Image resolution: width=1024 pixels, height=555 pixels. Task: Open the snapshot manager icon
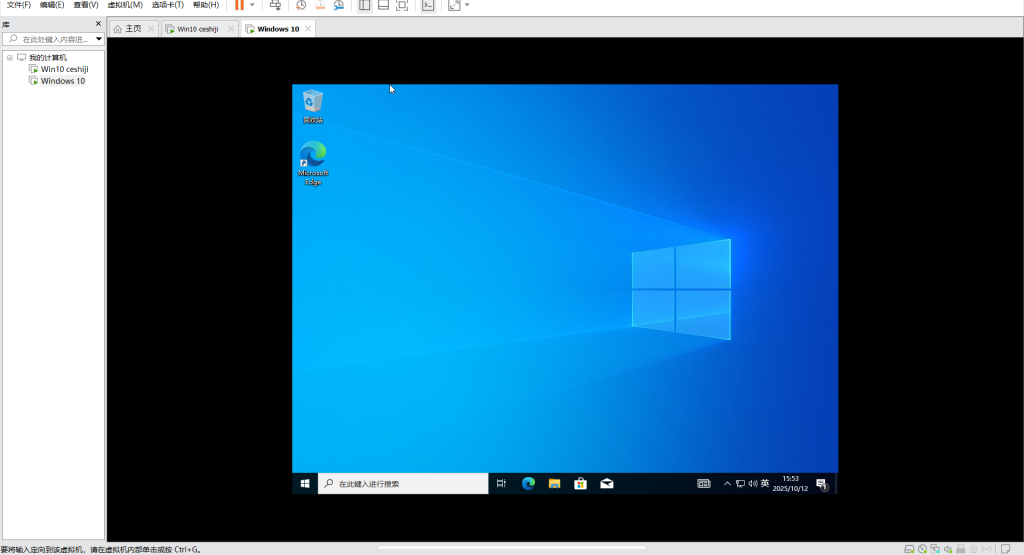(339, 5)
